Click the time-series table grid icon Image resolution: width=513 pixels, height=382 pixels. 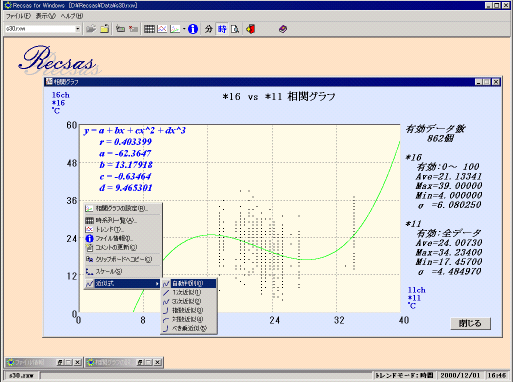click(x=149, y=29)
